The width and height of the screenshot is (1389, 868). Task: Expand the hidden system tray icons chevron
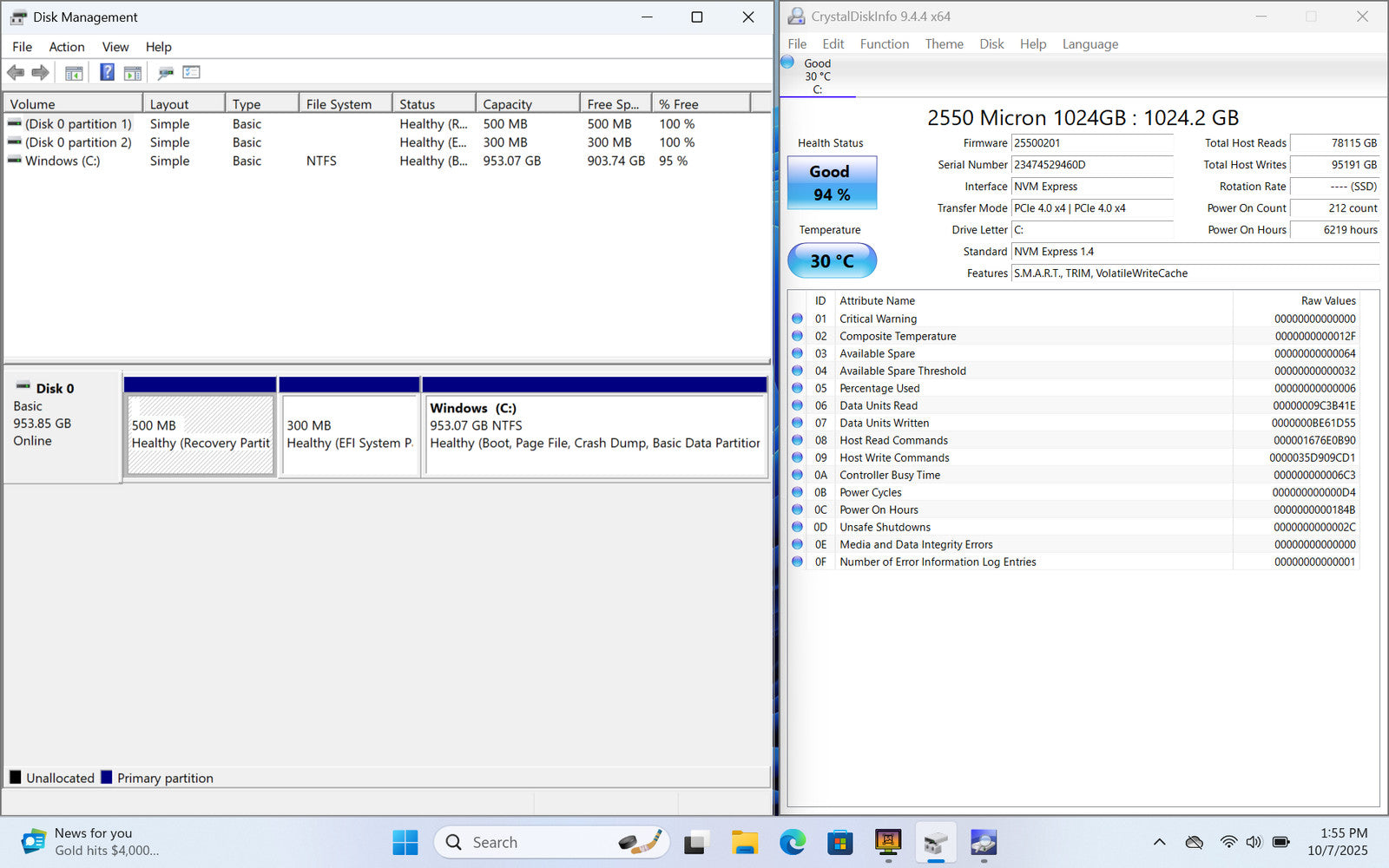1159,842
